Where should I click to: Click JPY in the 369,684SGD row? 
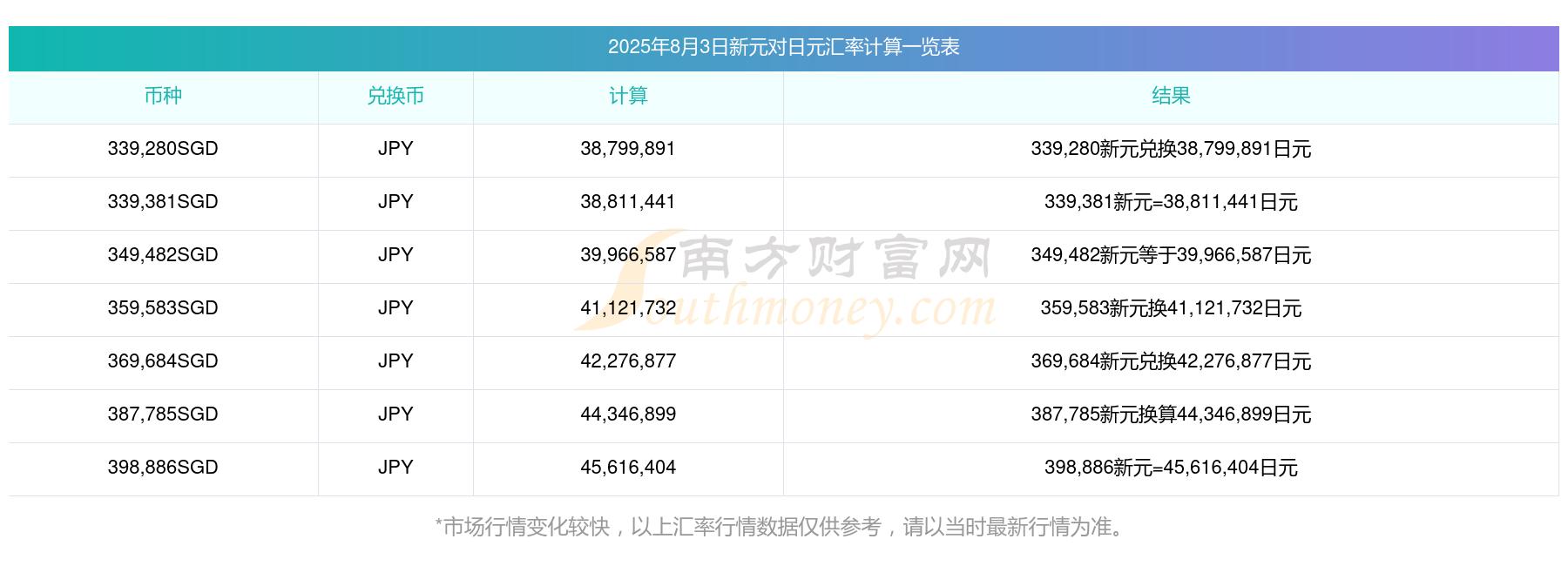(x=395, y=361)
